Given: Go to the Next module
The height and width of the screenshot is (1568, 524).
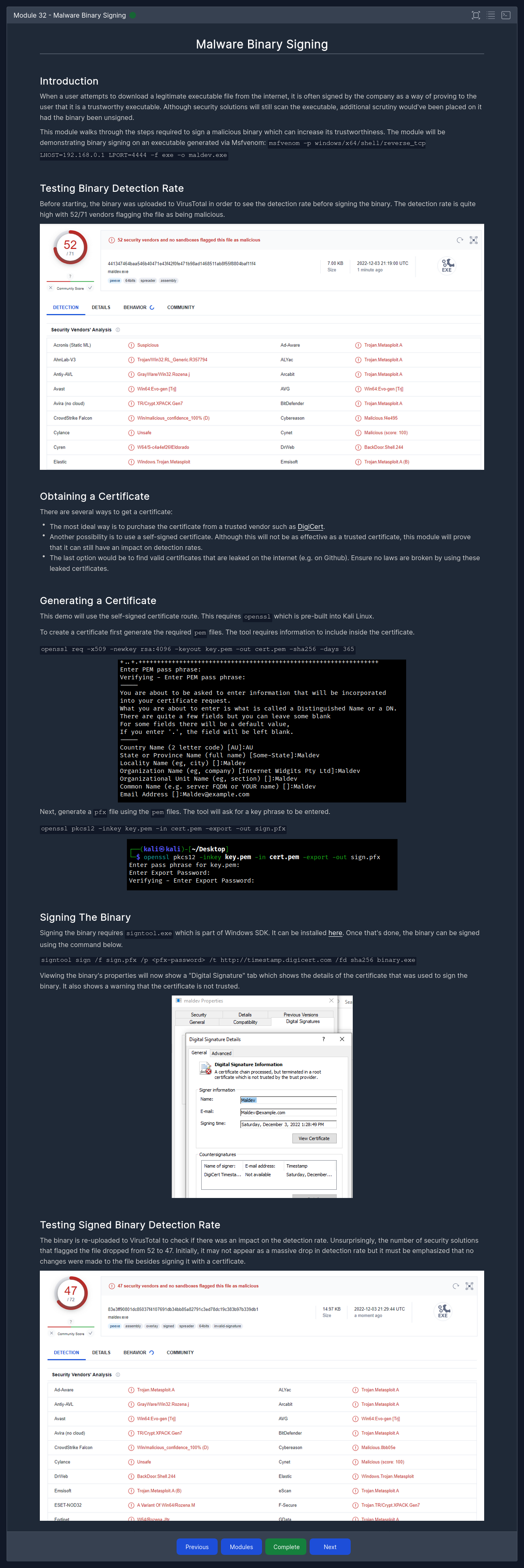Looking at the screenshot, I should (330, 1547).
